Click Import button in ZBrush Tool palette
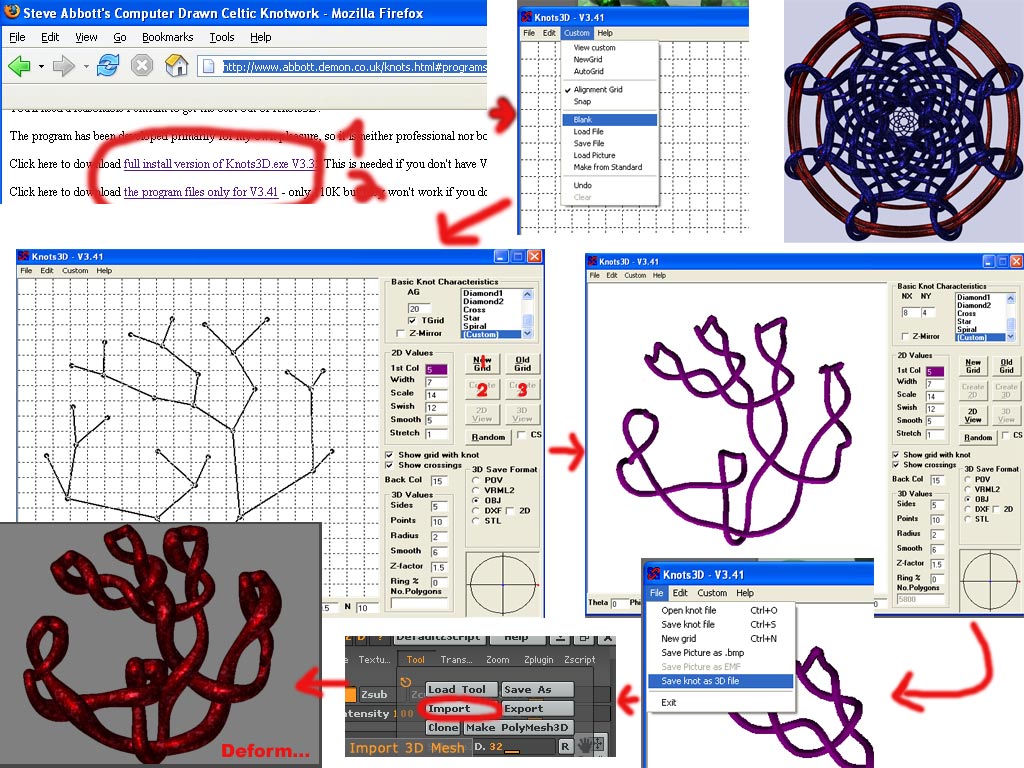The height and width of the screenshot is (768, 1024). point(462,709)
